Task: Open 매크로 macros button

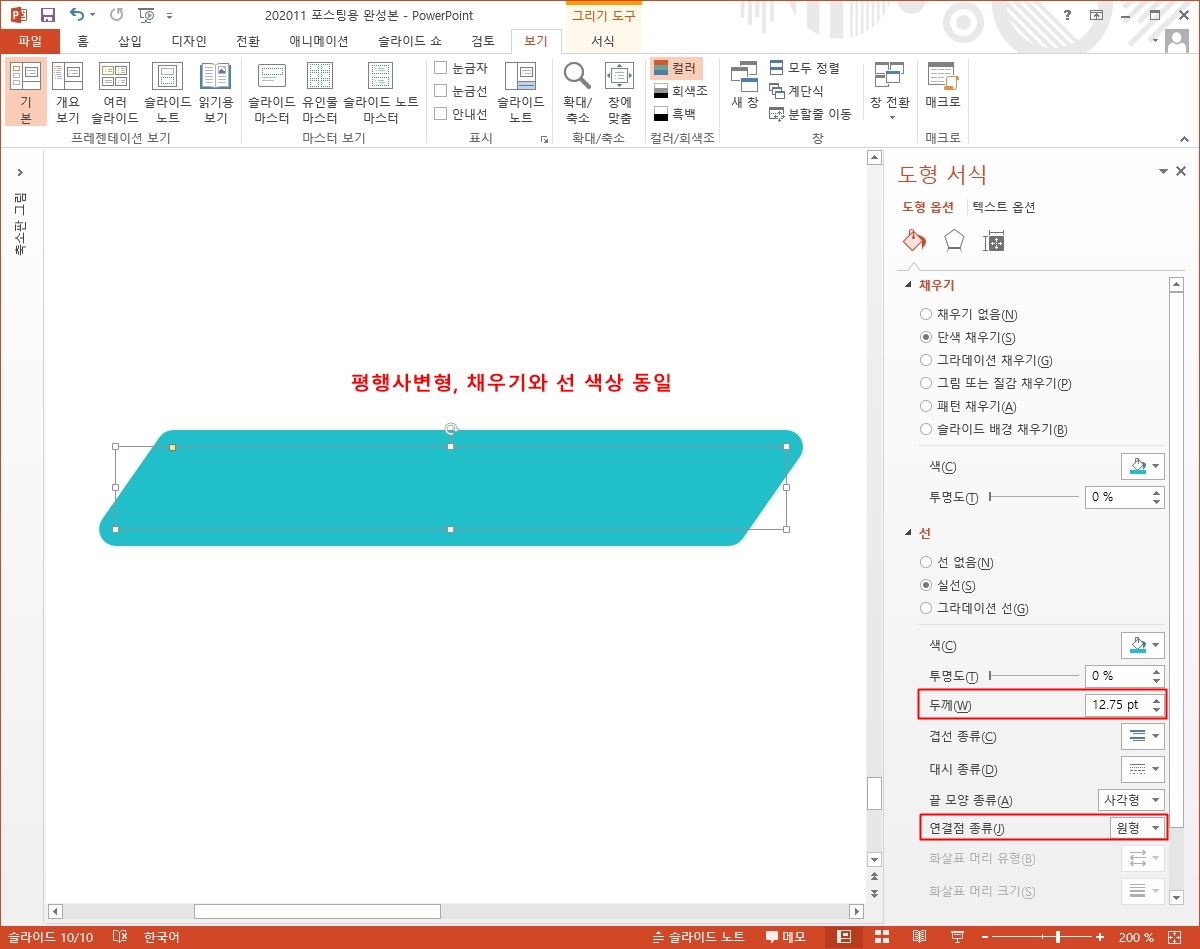Action: tap(942, 85)
